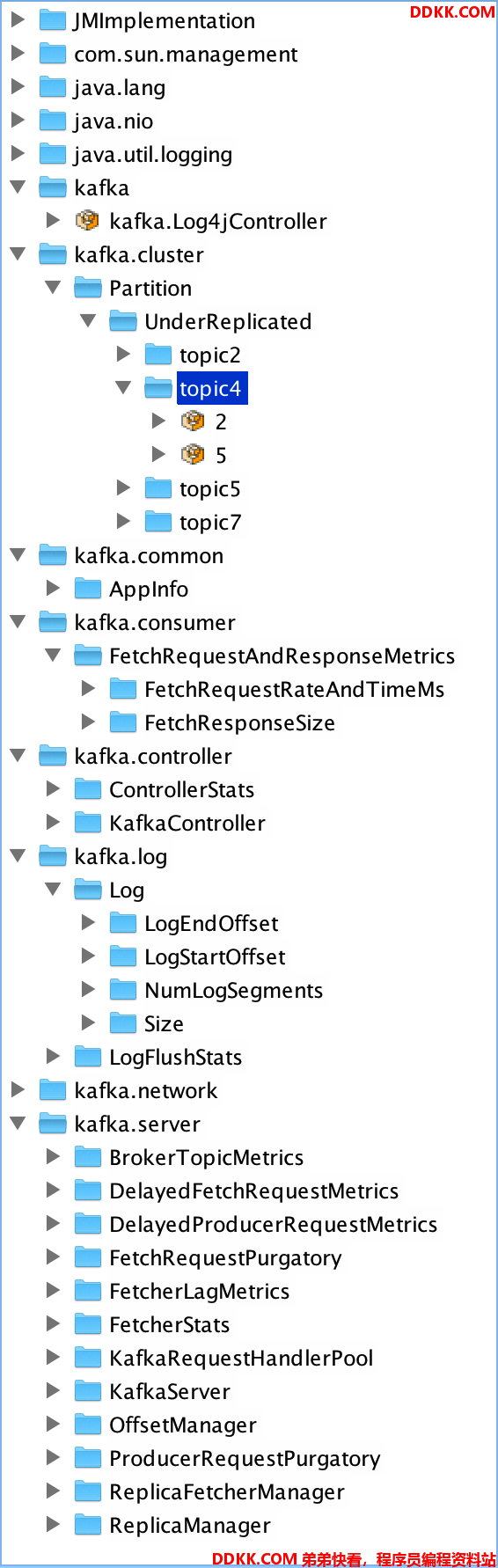Click the BrokerTopicMetrics folder icon
The width and height of the screenshot is (498, 1568).
pyautogui.click(x=88, y=1156)
